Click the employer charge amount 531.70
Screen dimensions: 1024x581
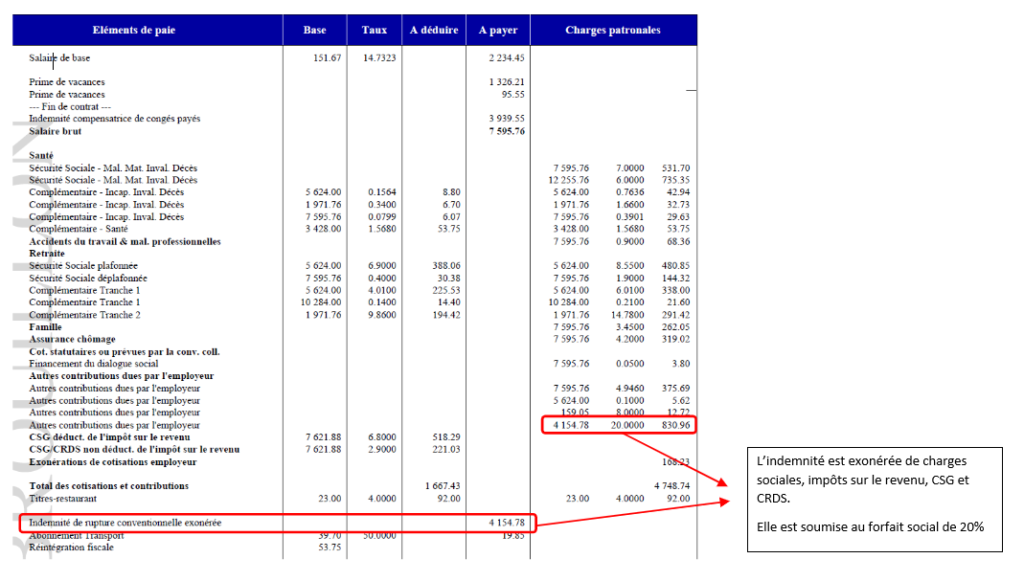675,168
